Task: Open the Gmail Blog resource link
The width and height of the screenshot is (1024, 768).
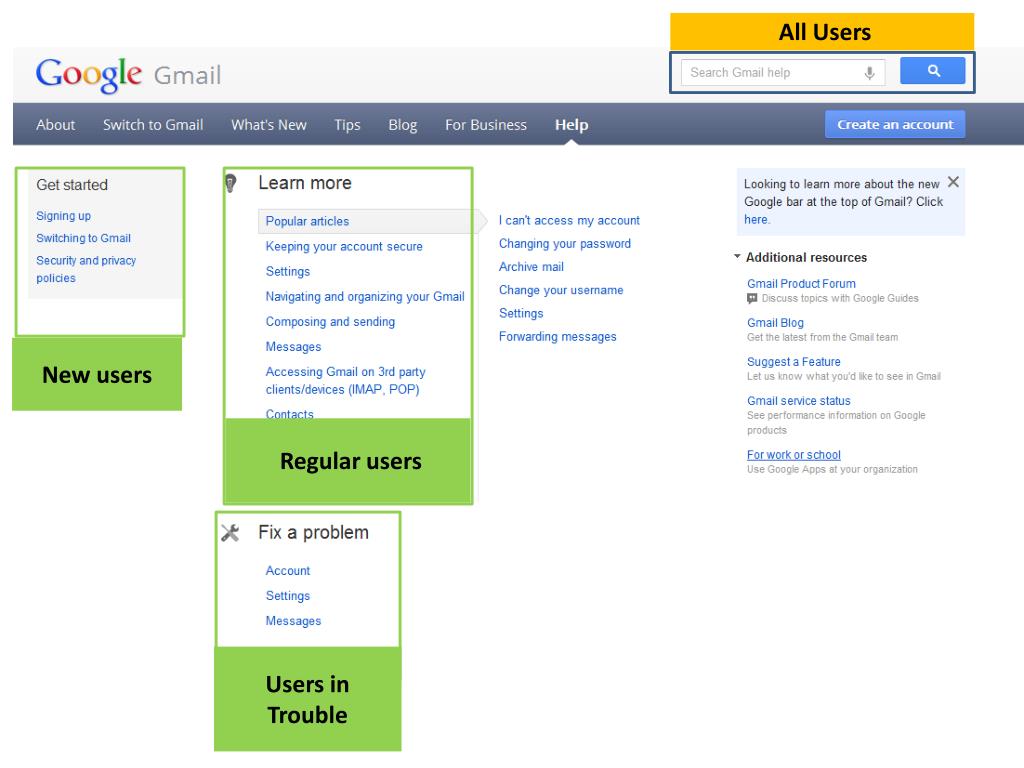Action: click(775, 323)
